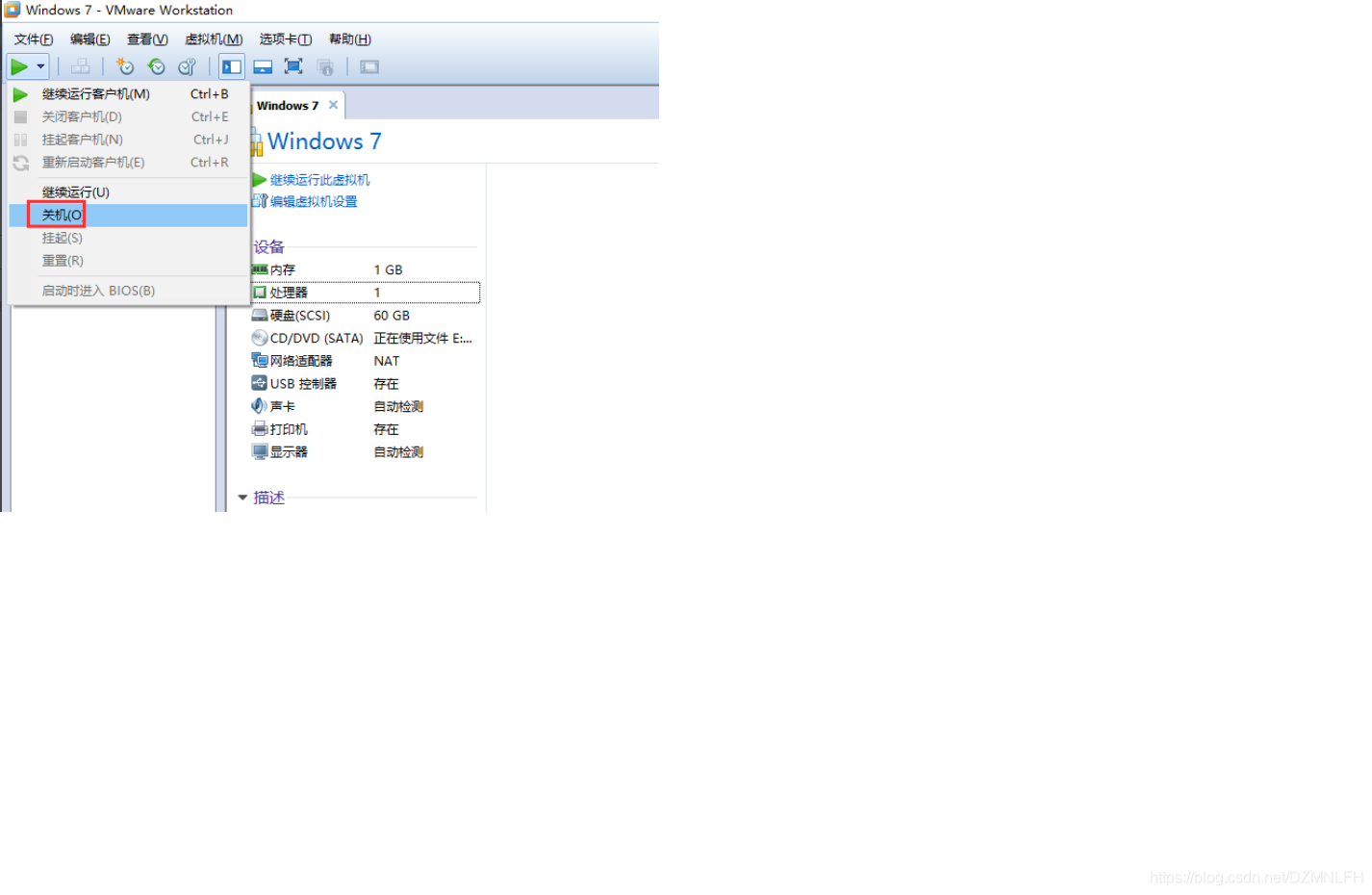Select the 处理器 device row
1372x895 pixels.
click(365, 293)
